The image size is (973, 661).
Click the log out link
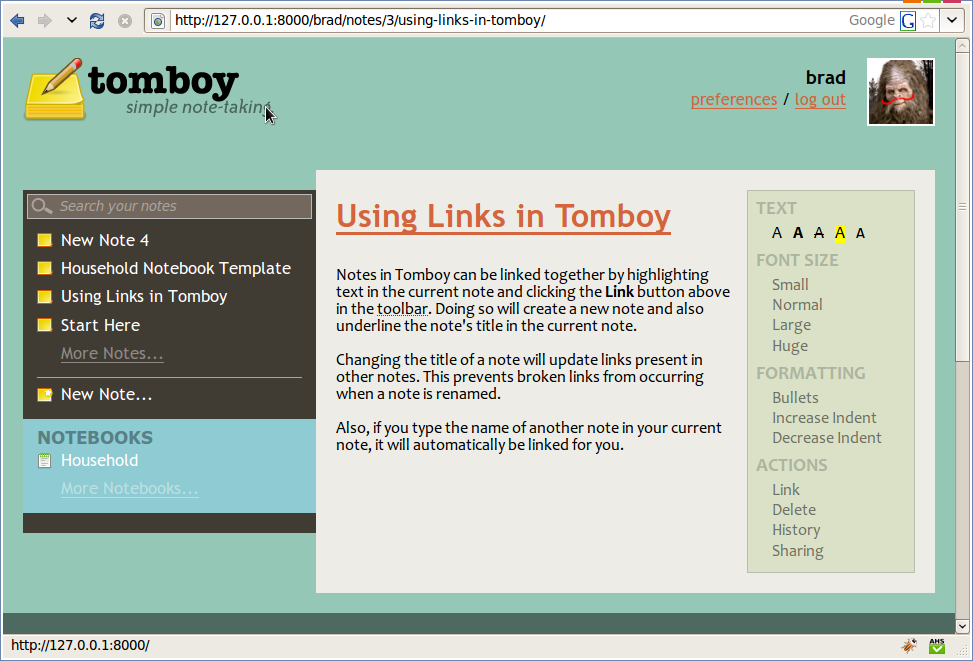[x=820, y=99]
